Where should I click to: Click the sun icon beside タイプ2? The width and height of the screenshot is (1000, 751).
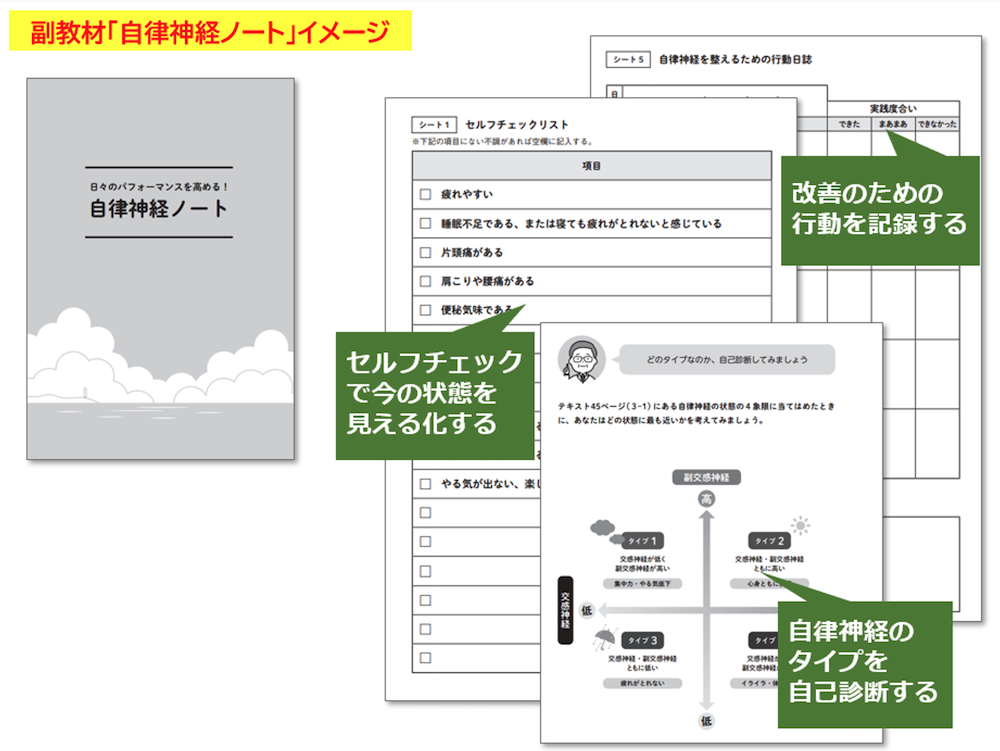point(800,525)
